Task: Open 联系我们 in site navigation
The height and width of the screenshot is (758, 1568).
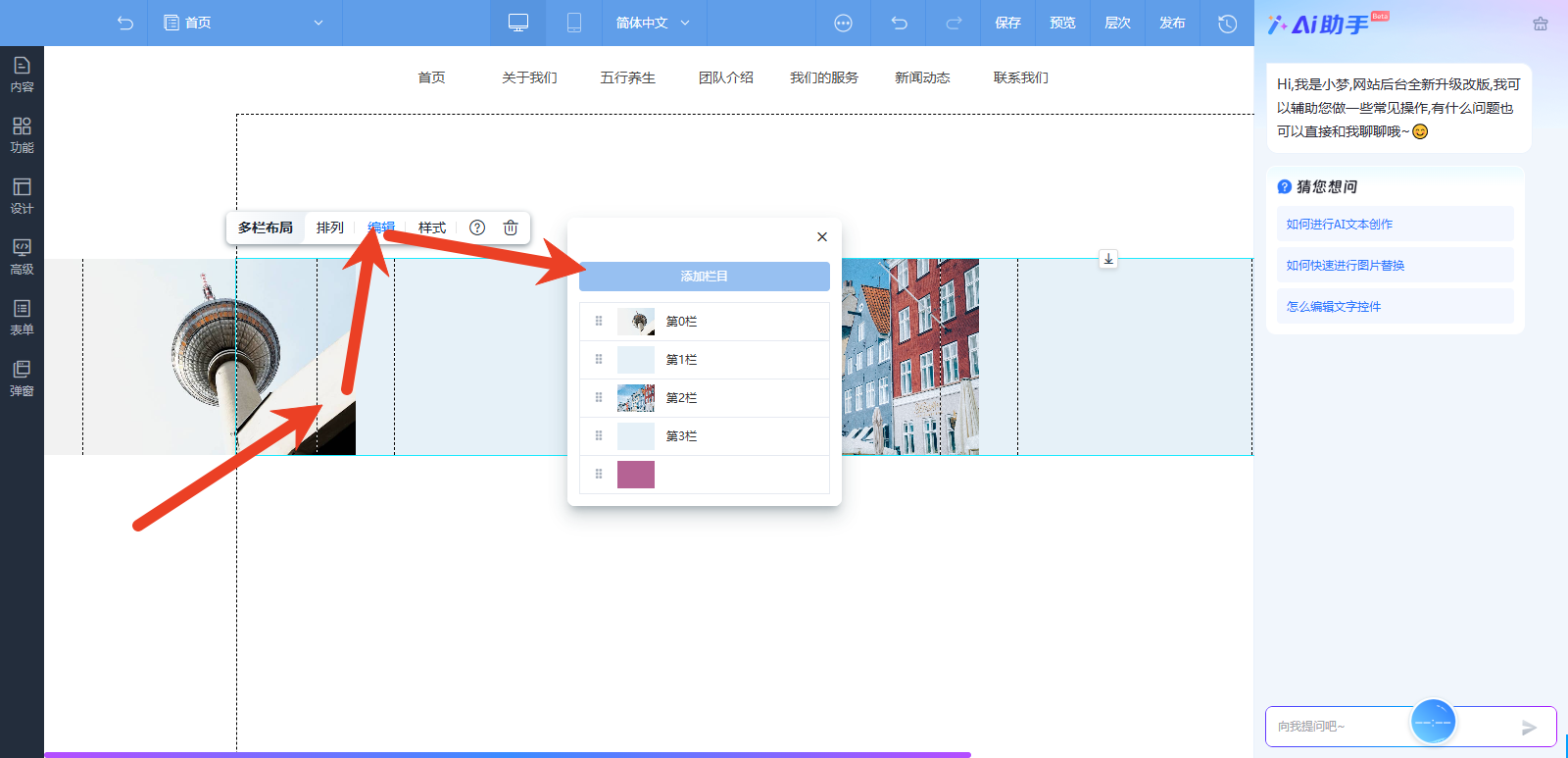Action: [1020, 77]
